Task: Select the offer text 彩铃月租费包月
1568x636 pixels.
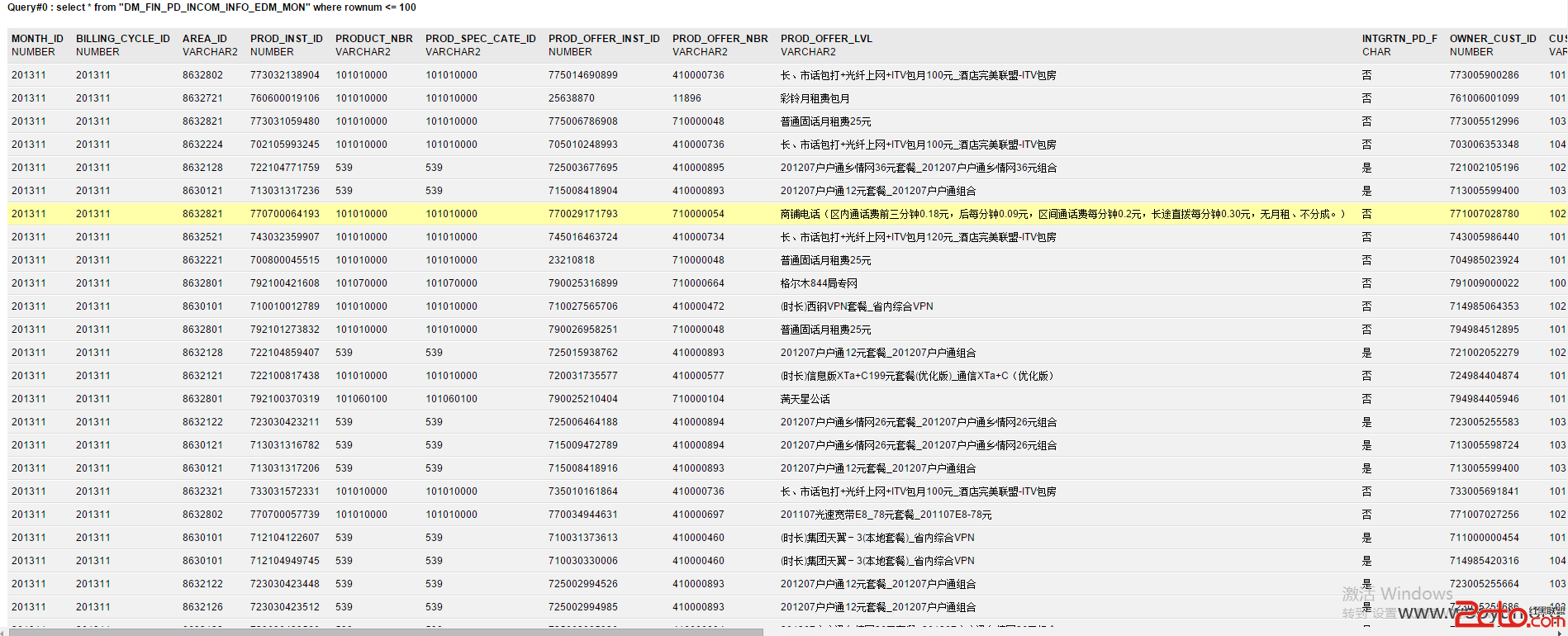Action: coord(815,98)
